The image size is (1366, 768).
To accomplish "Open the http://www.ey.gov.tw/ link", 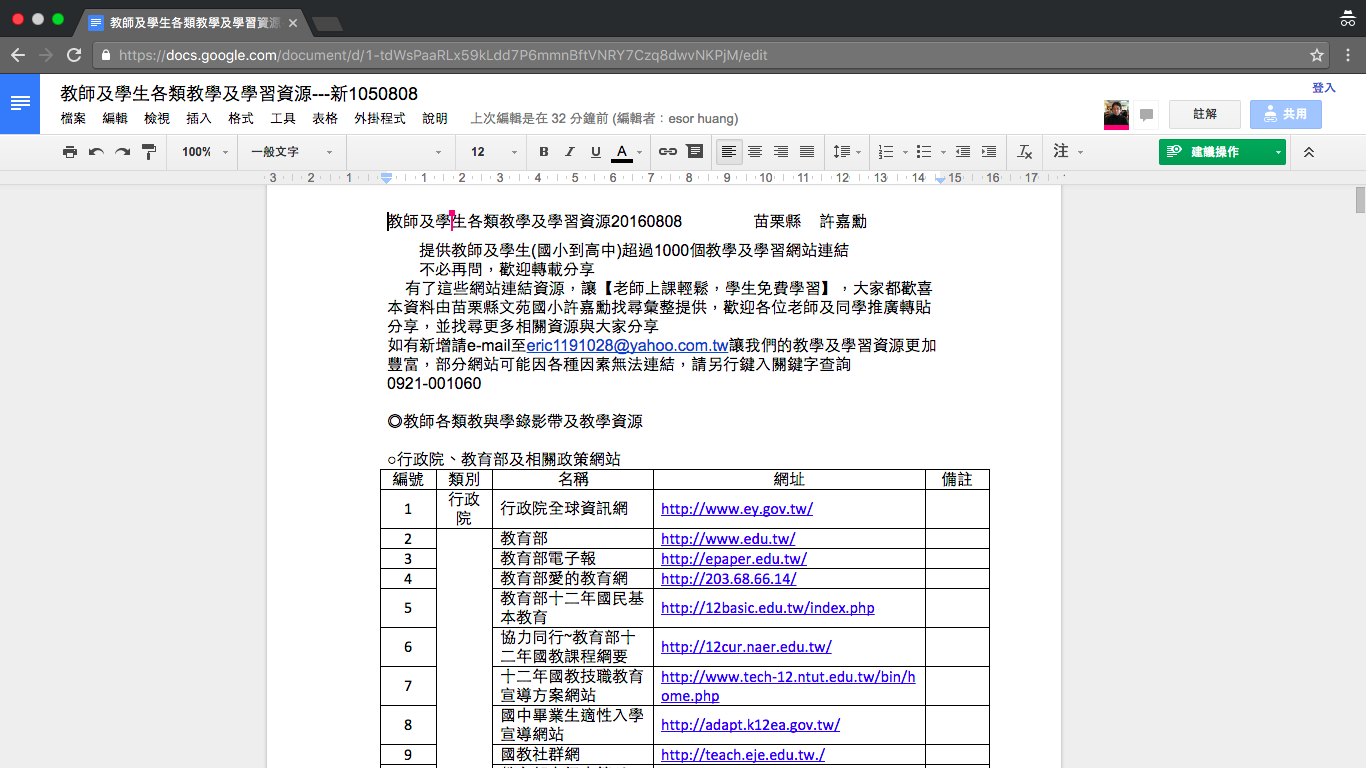I will (x=737, y=508).
